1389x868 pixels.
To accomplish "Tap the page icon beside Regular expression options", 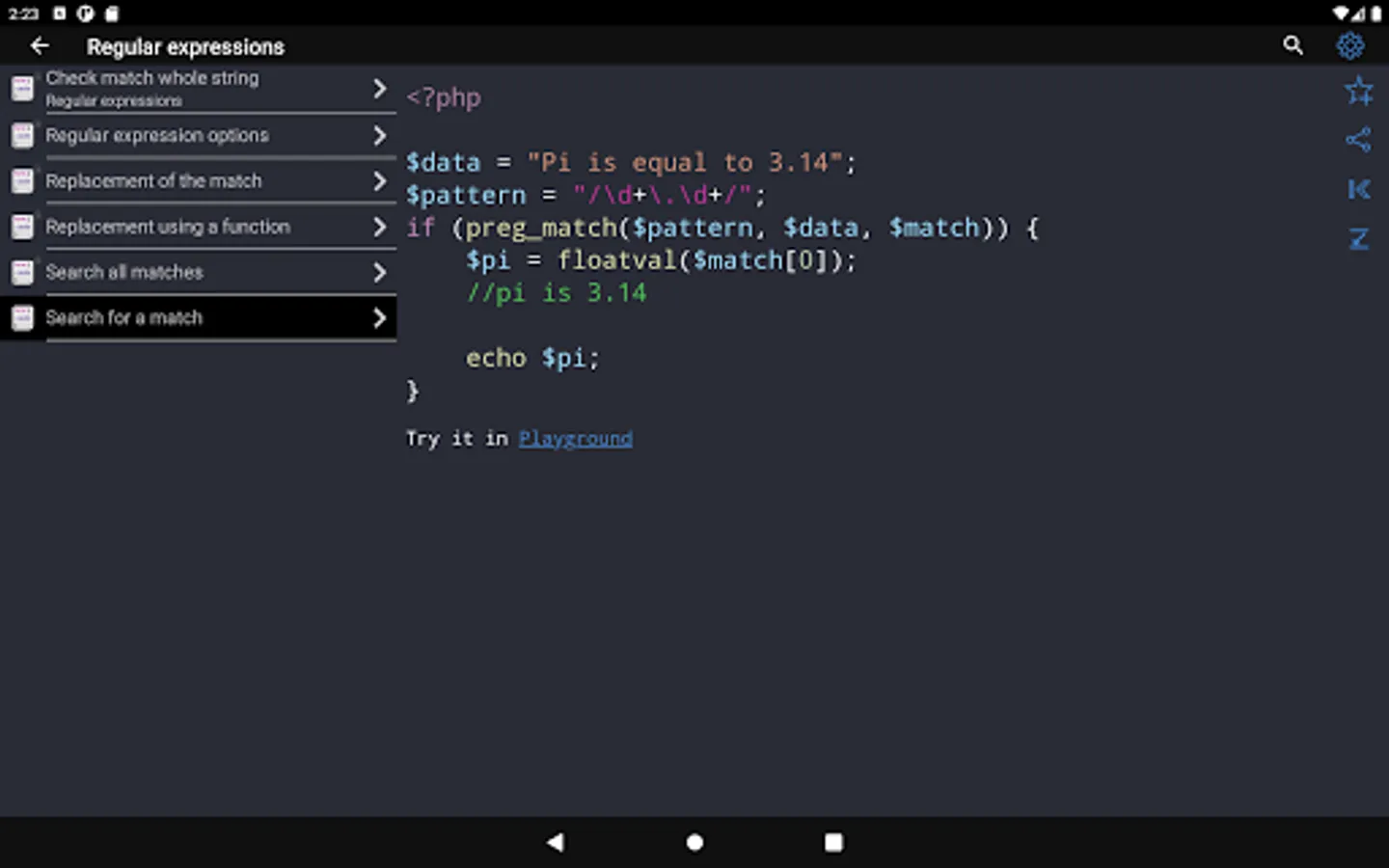I will [22, 135].
